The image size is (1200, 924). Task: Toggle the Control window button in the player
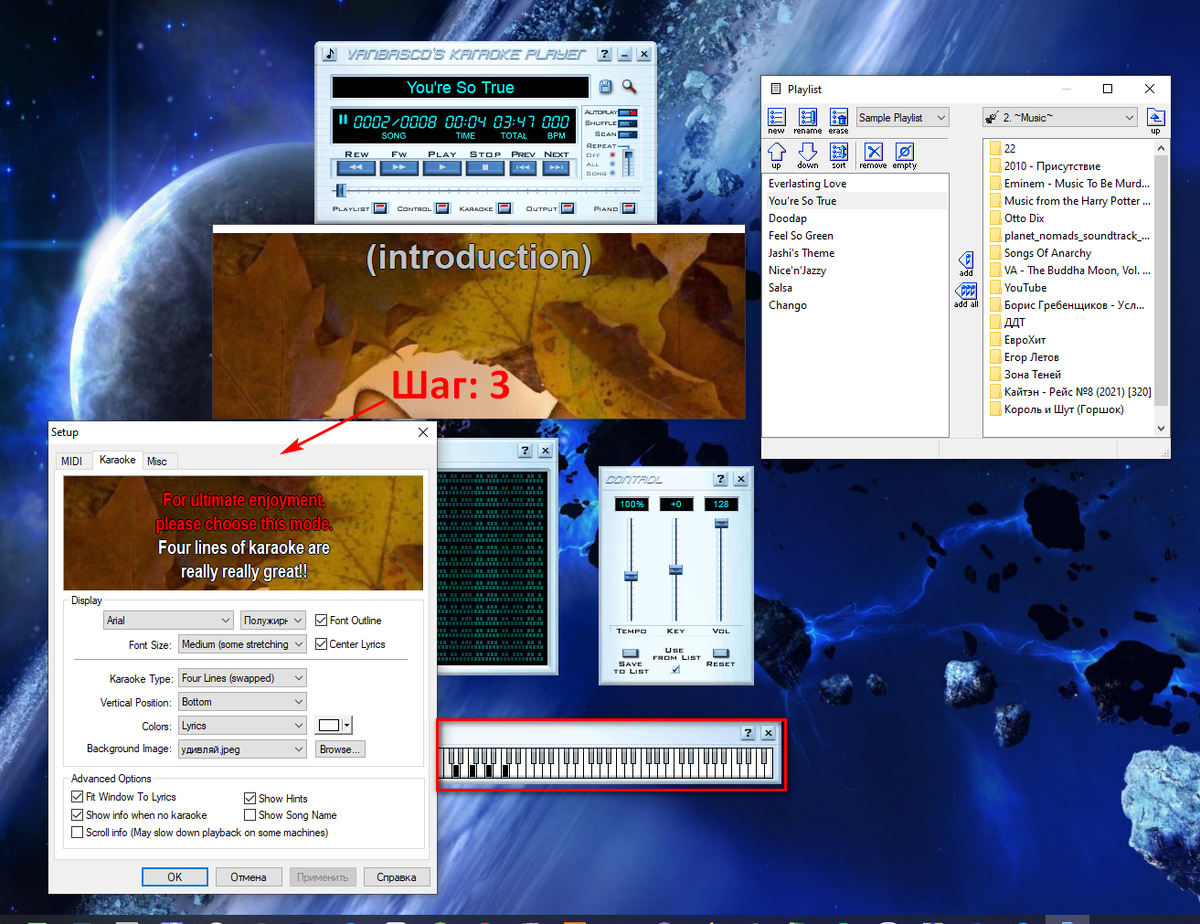[x=441, y=209]
